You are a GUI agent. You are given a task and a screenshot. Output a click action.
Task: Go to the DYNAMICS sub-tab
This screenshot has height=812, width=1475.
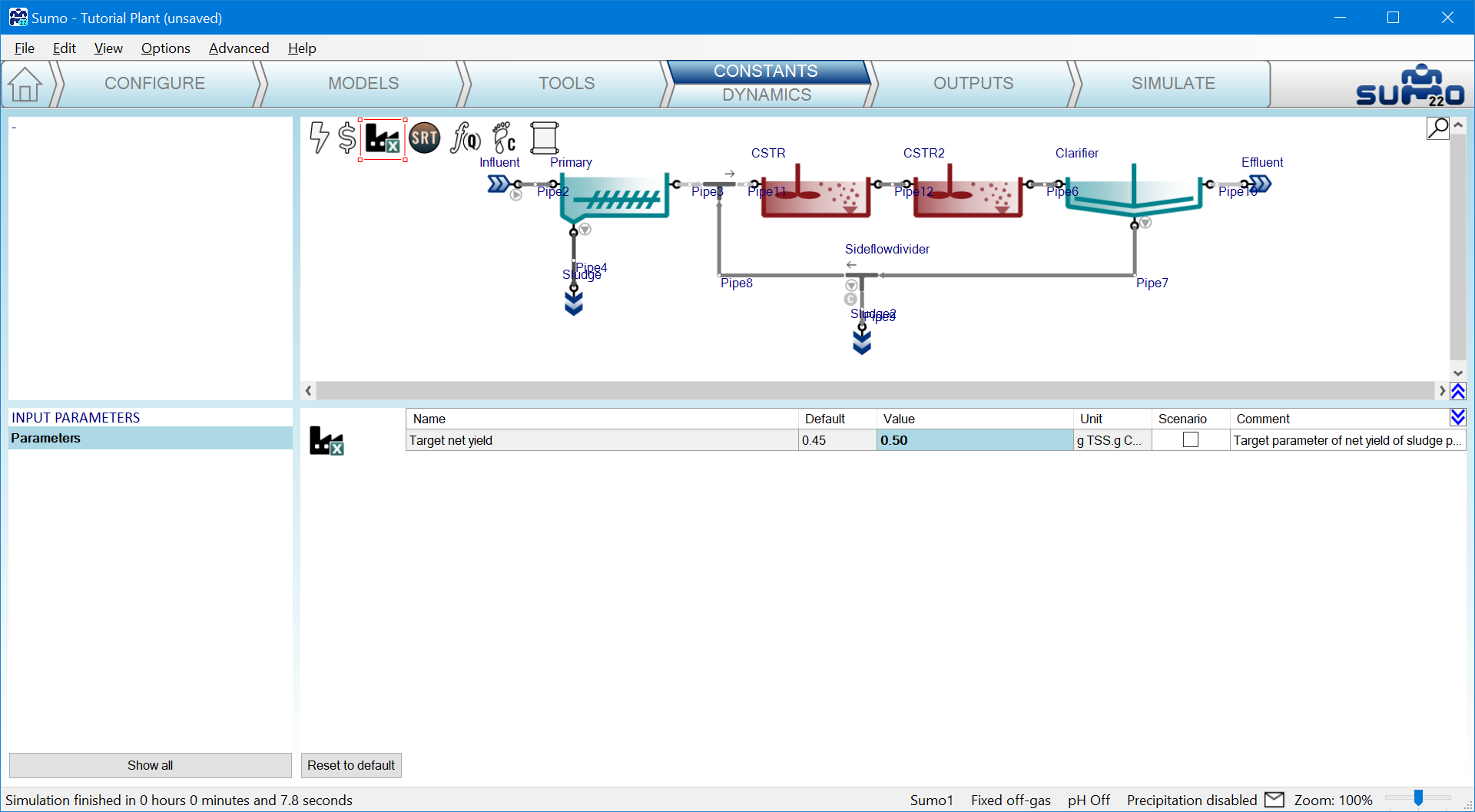(766, 95)
